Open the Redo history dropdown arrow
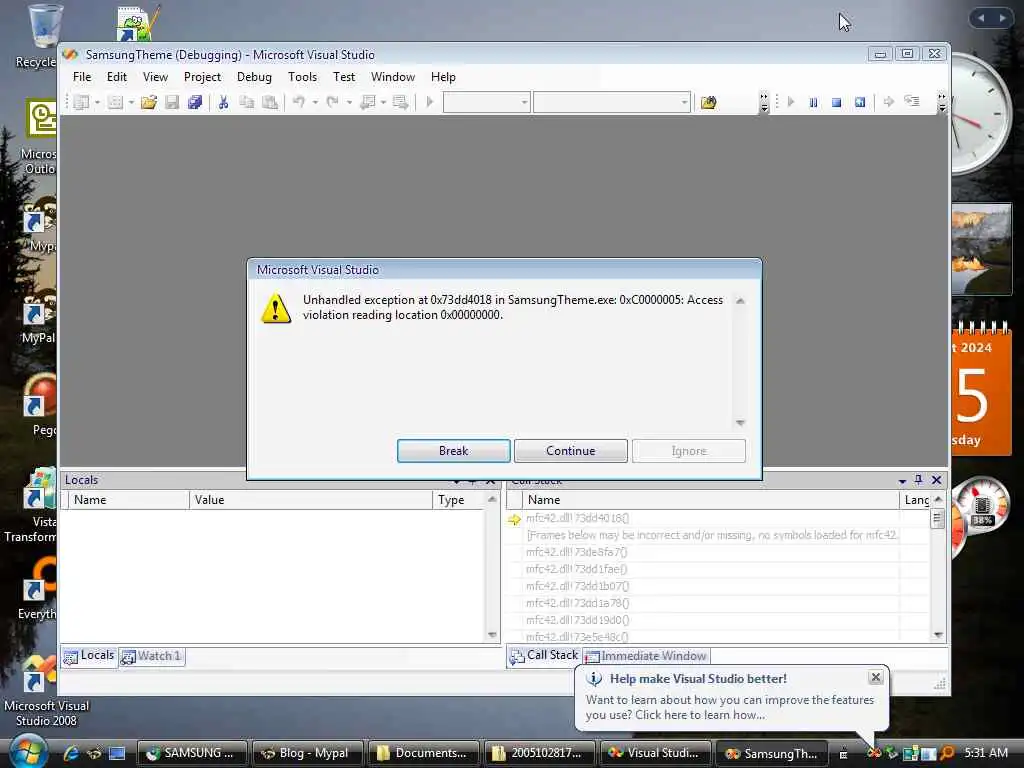Screen dimensions: 1024x768 349,103
